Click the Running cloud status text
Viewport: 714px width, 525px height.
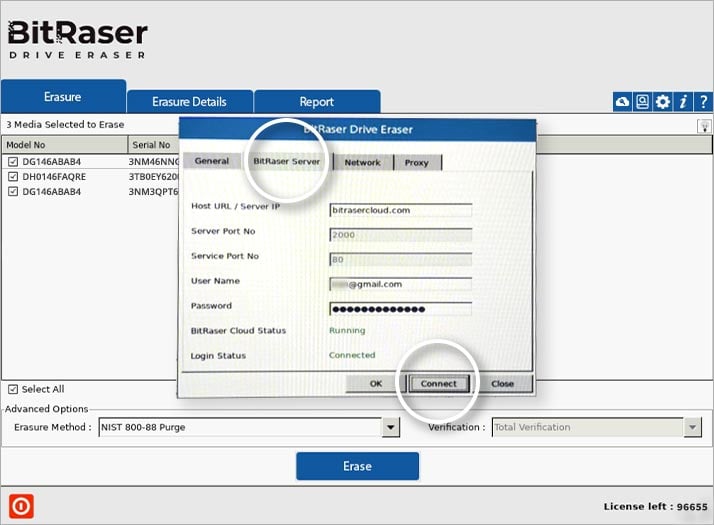(347, 331)
